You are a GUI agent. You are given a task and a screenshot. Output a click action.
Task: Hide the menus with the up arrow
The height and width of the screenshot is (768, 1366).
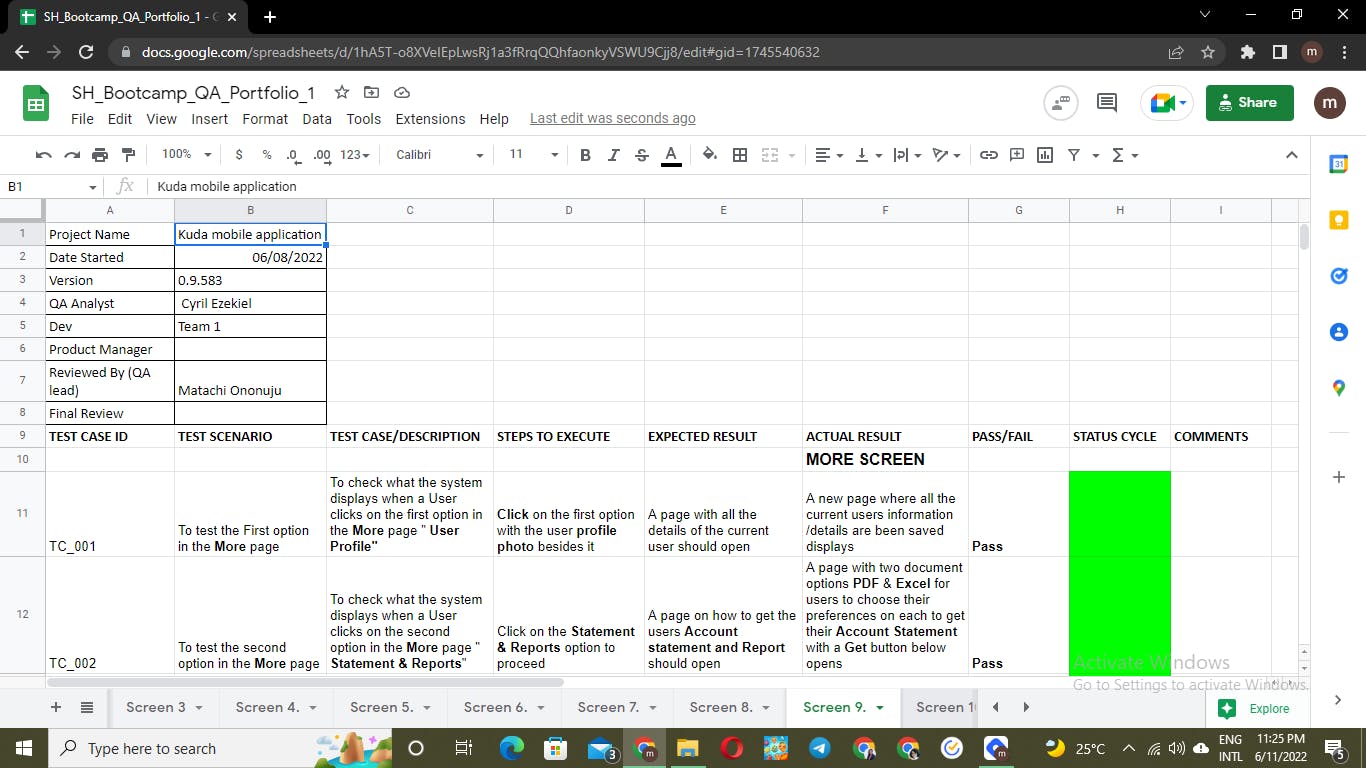click(1292, 155)
